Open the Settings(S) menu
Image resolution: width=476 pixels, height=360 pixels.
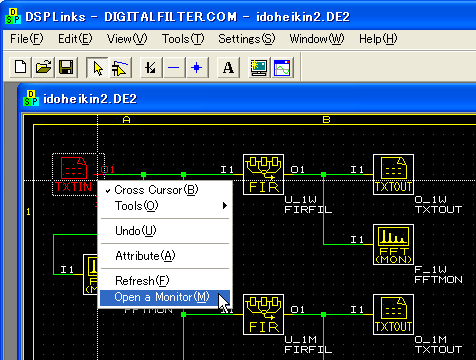tap(247, 39)
